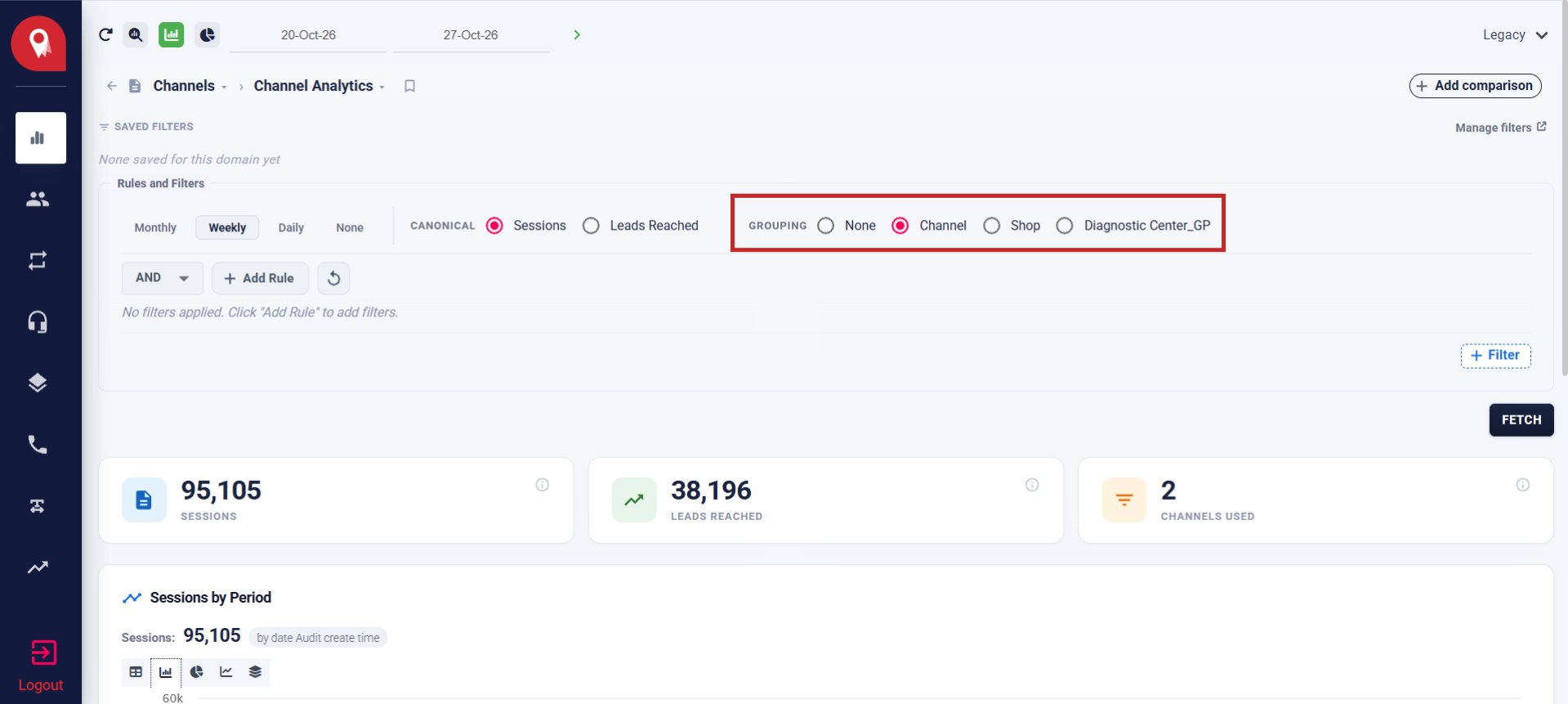The image size is (1568, 704).
Task: Switch Sessions by Period to stacked view
Action: point(255,672)
